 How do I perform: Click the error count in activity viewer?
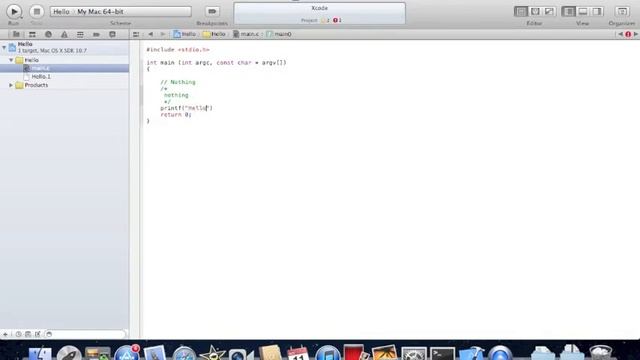pos(337,20)
